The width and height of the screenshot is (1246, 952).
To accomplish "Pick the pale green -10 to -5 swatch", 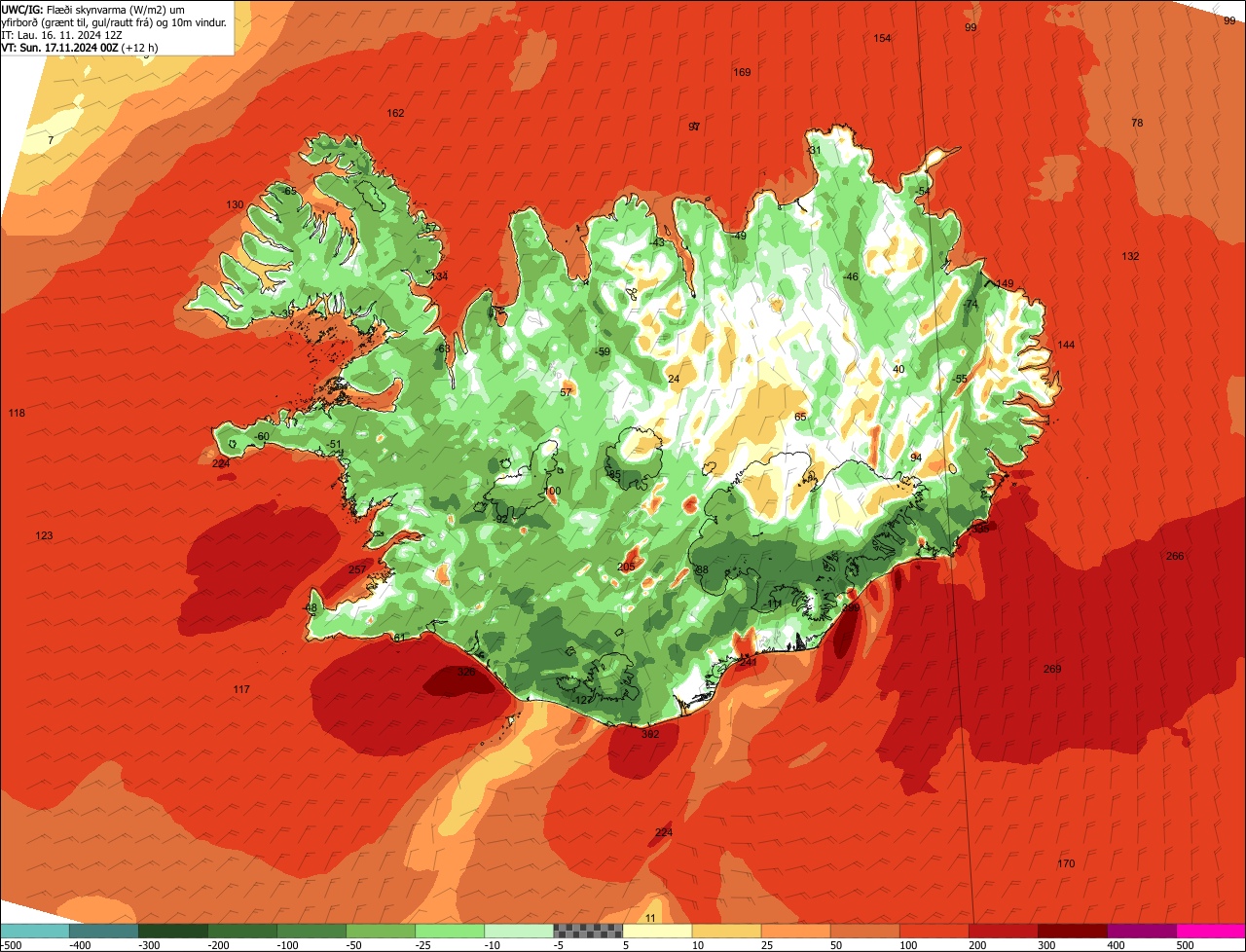I will point(519,931).
